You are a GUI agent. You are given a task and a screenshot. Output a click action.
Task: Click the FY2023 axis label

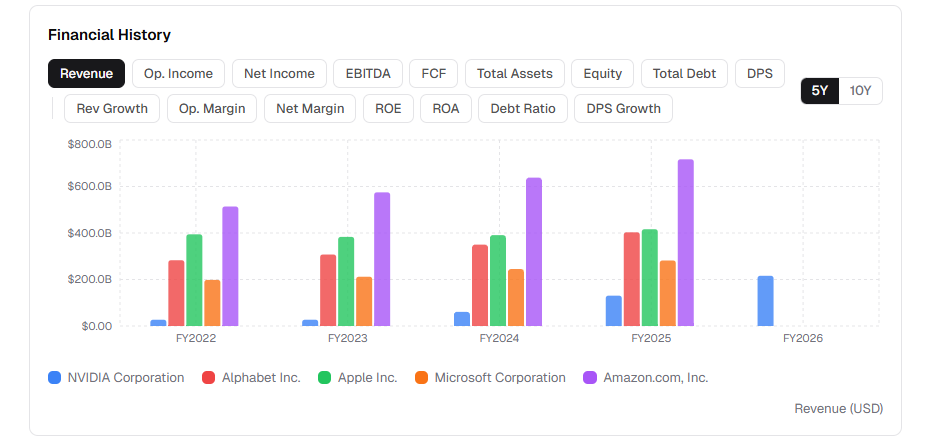tap(348, 339)
